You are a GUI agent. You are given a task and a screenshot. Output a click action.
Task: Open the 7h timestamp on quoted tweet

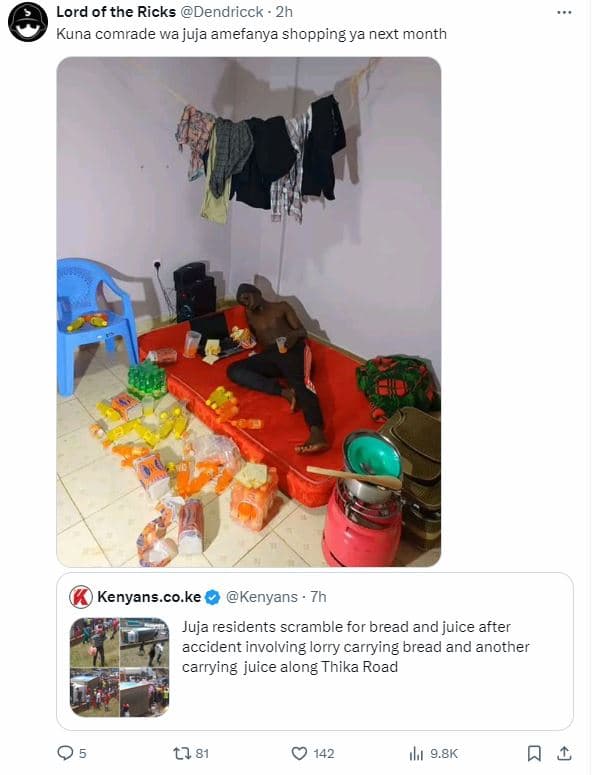pyautogui.click(x=319, y=597)
